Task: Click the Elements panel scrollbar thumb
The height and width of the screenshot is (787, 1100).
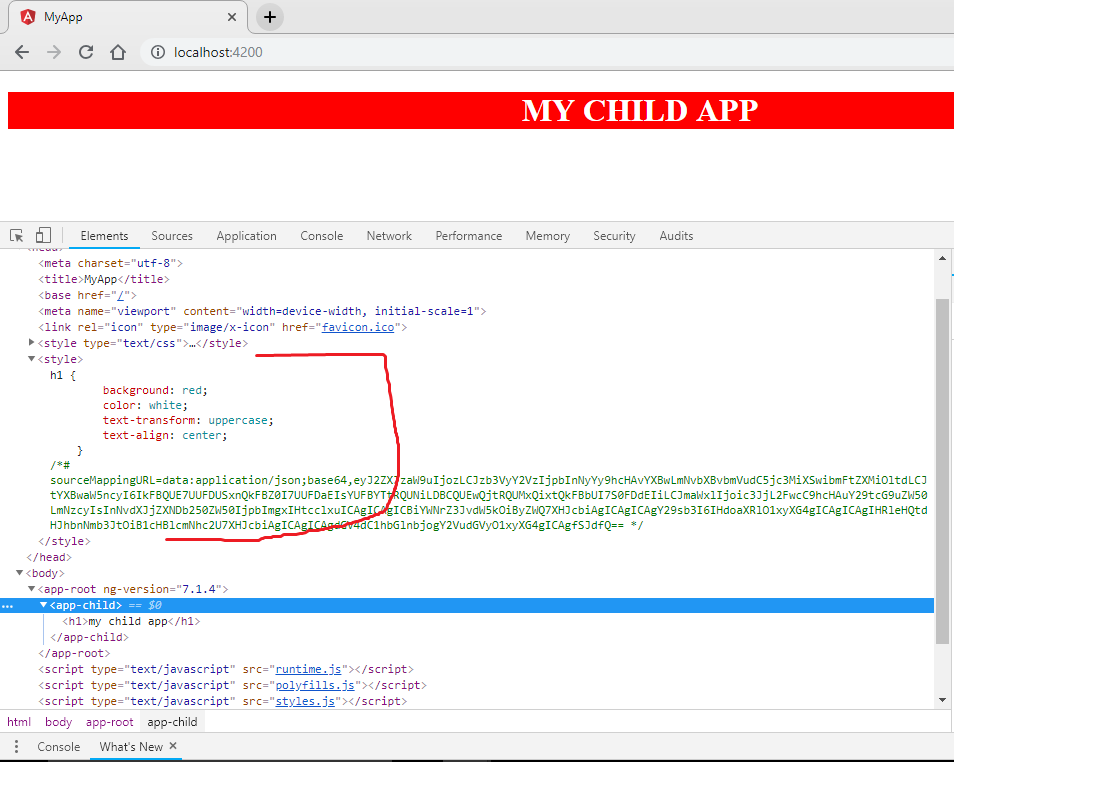Action: click(942, 471)
